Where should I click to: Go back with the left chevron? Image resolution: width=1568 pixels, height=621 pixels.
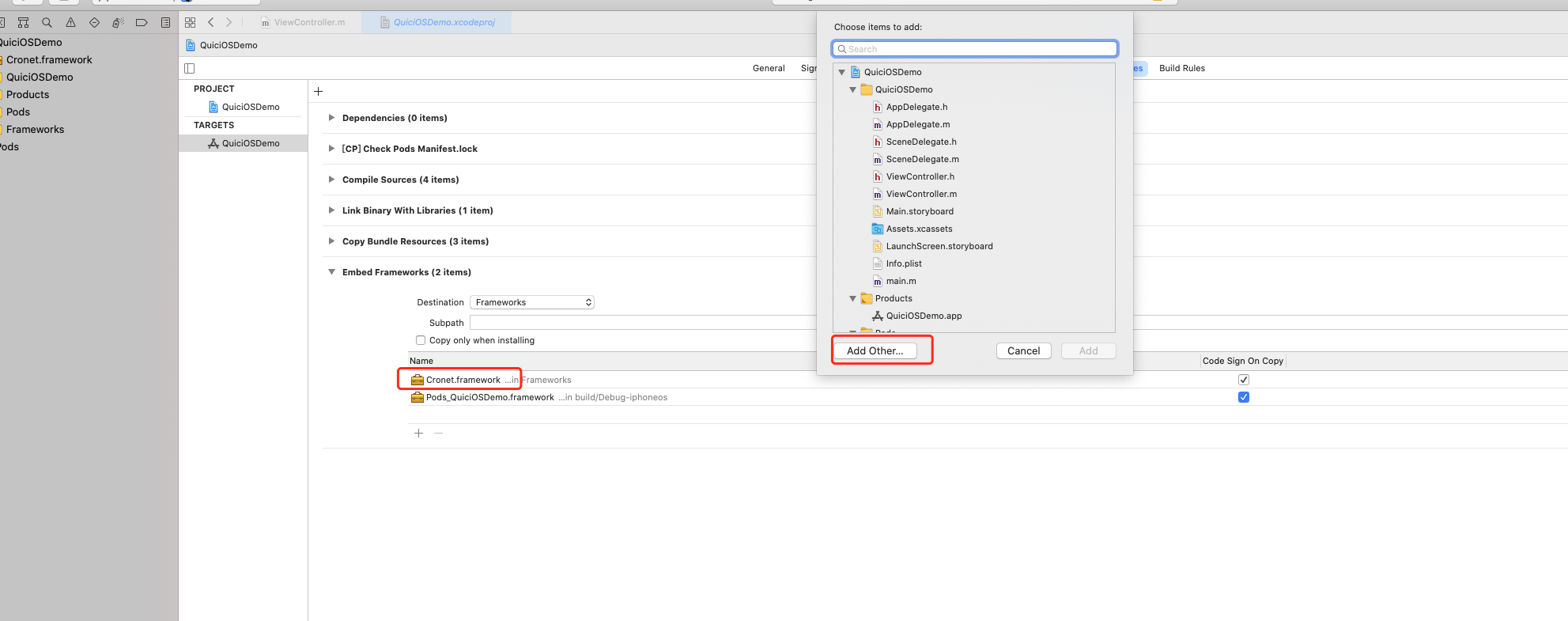coord(210,22)
